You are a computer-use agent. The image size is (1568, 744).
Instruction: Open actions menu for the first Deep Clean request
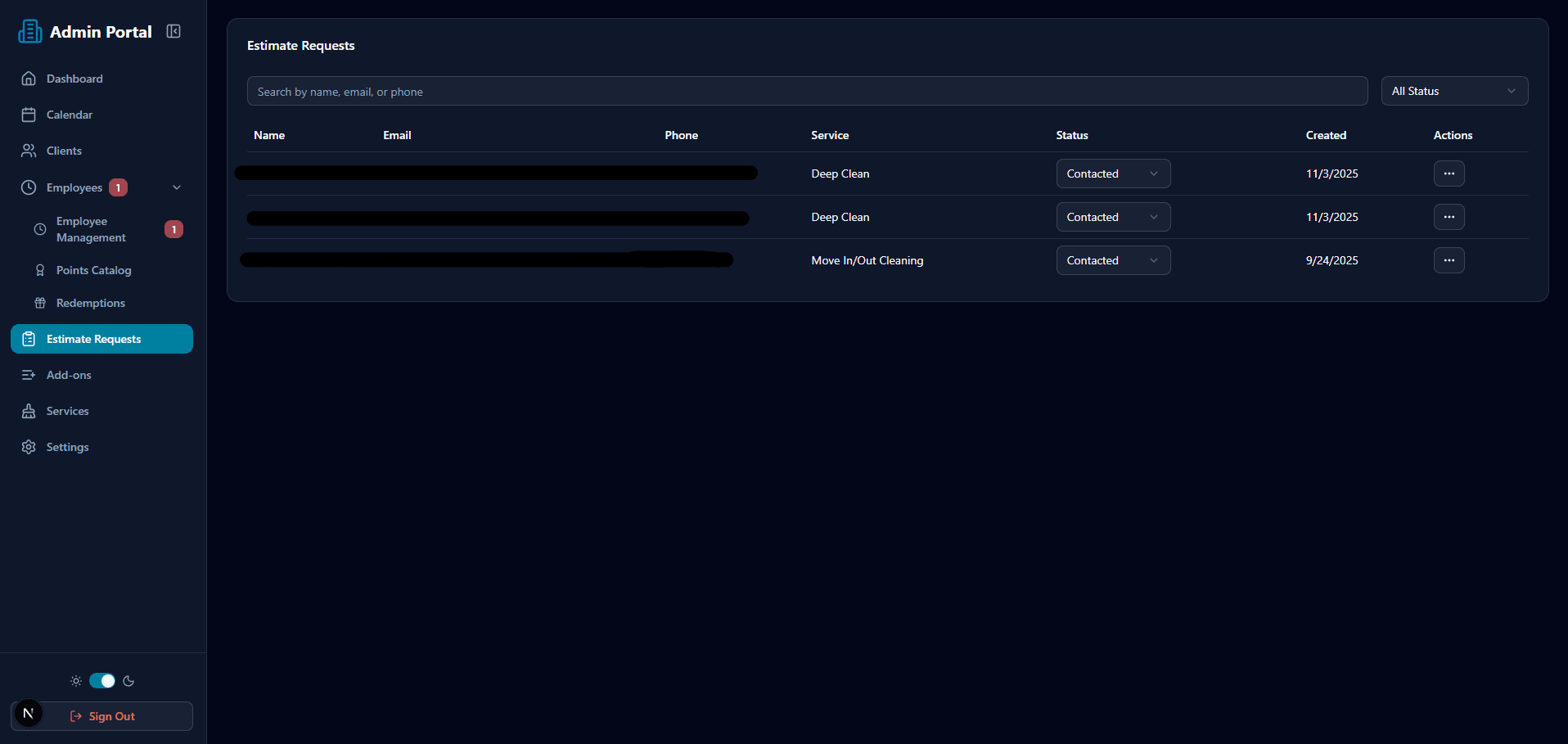(x=1449, y=174)
